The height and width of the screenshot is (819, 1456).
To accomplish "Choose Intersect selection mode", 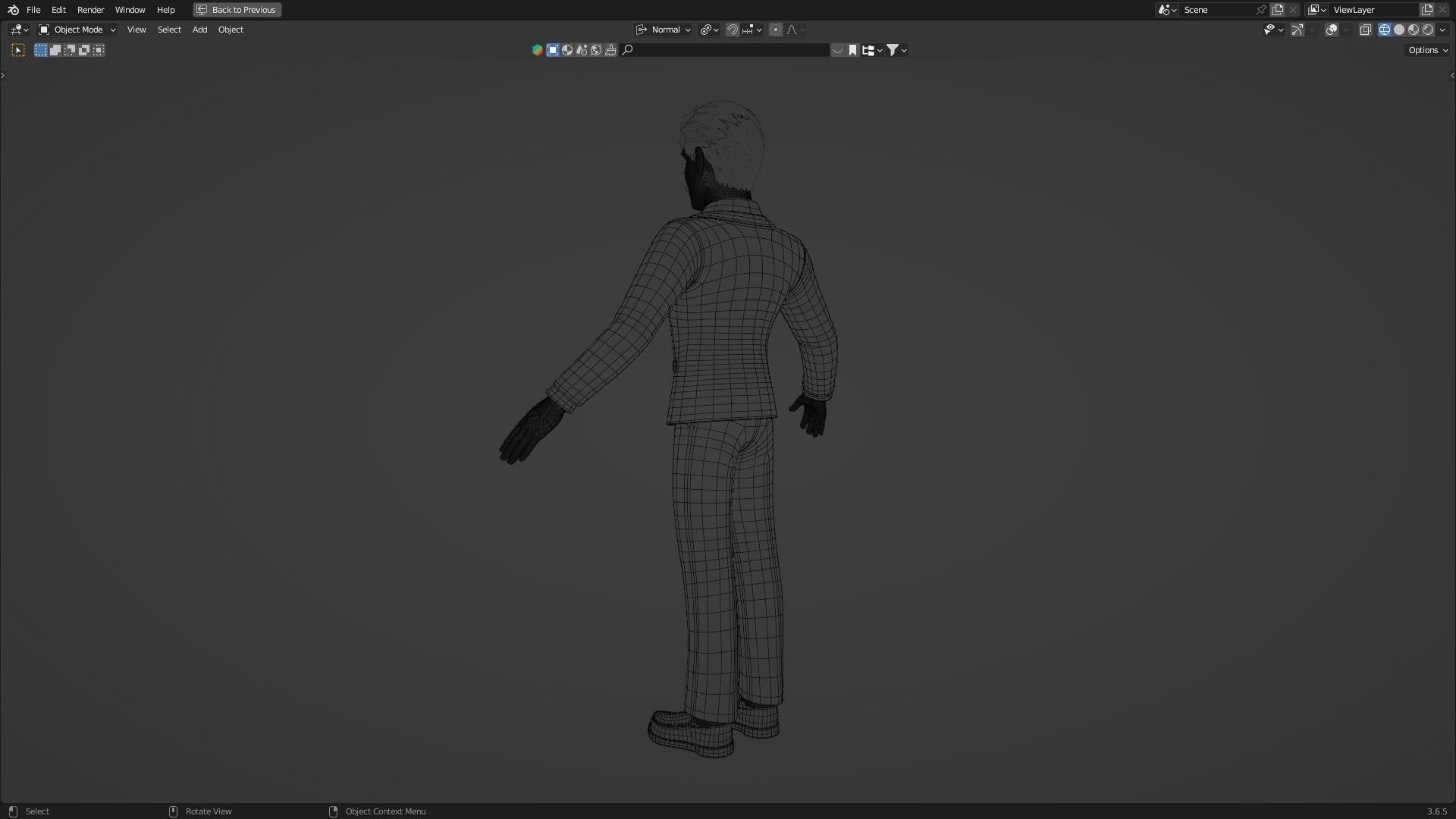I will (99, 50).
